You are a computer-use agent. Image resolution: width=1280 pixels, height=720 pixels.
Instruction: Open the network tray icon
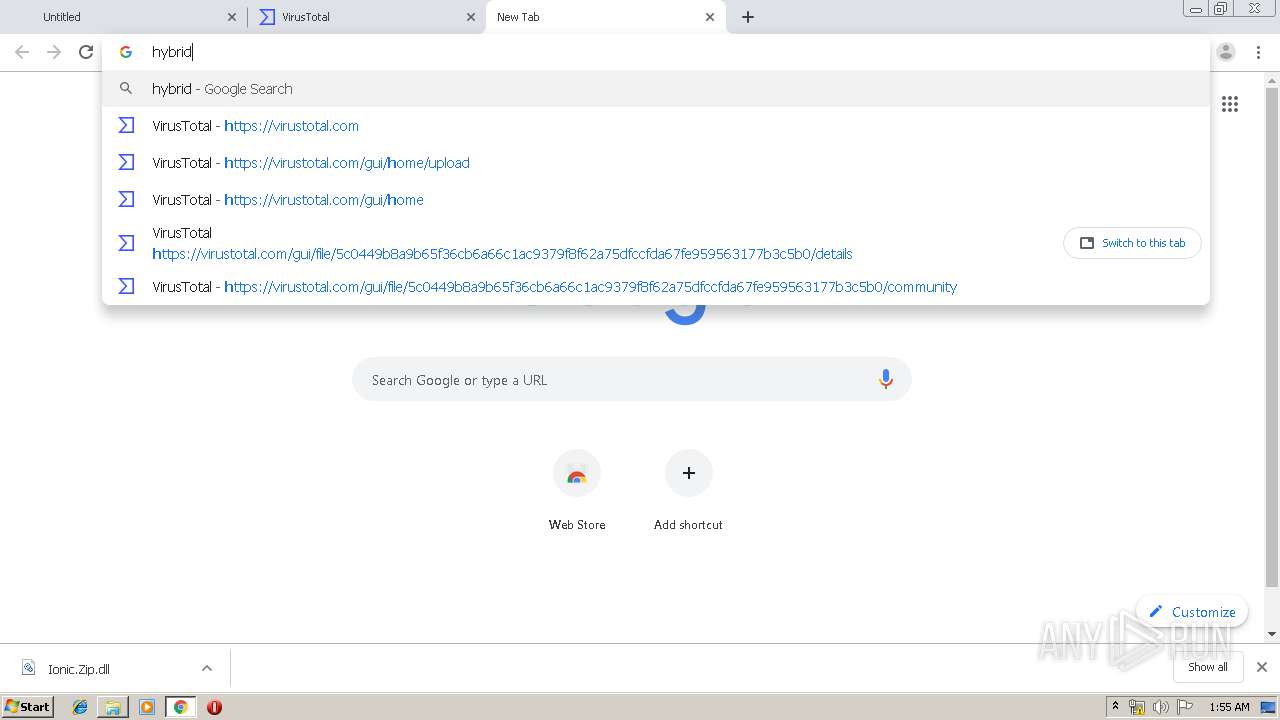[x=1137, y=707]
